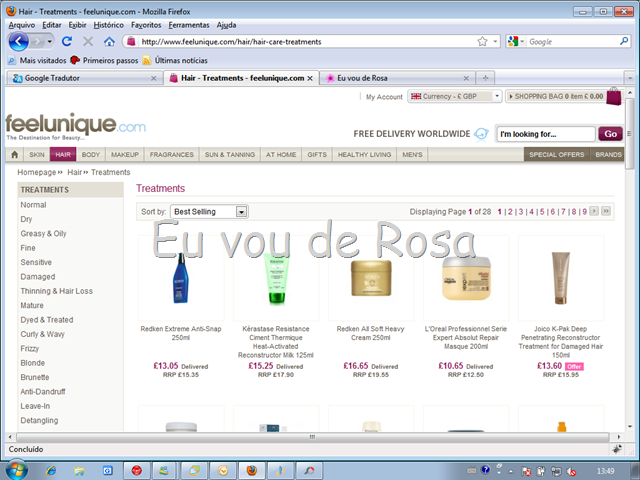Open the FRAGRANCES navigation category
This screenshot has height=480, width=640.
pyautogui.click(x=171, y=155)
